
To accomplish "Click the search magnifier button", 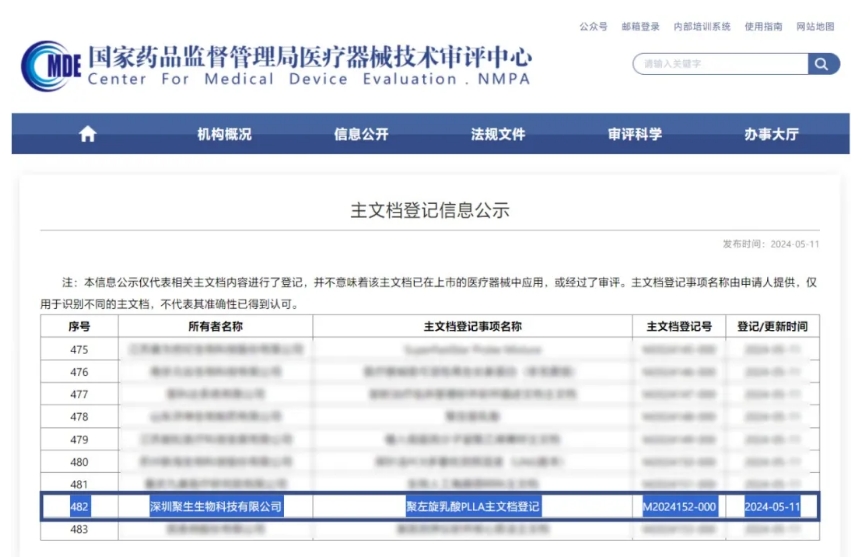I will click(x=823, y=64).
